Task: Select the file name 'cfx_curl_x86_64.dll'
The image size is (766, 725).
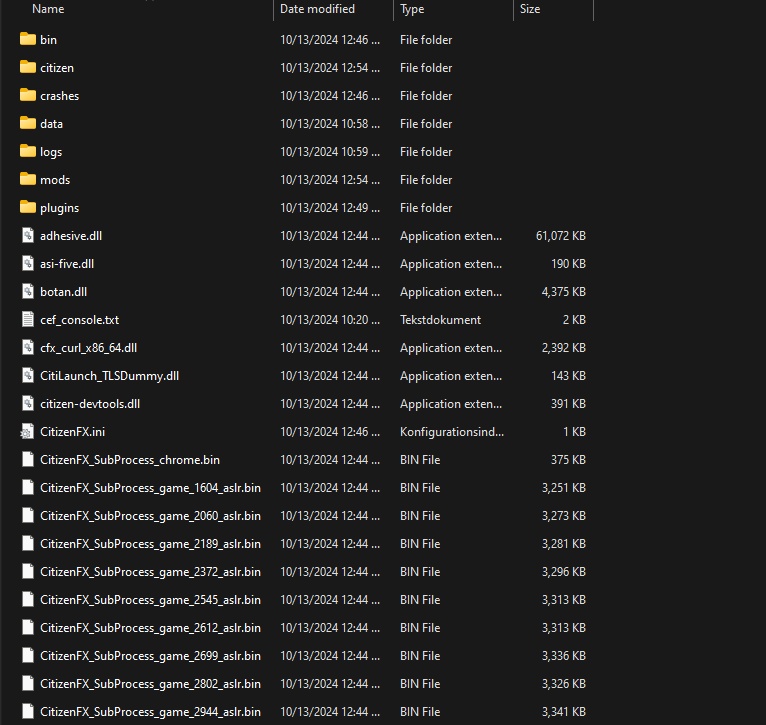Action: tap(88, 348)
